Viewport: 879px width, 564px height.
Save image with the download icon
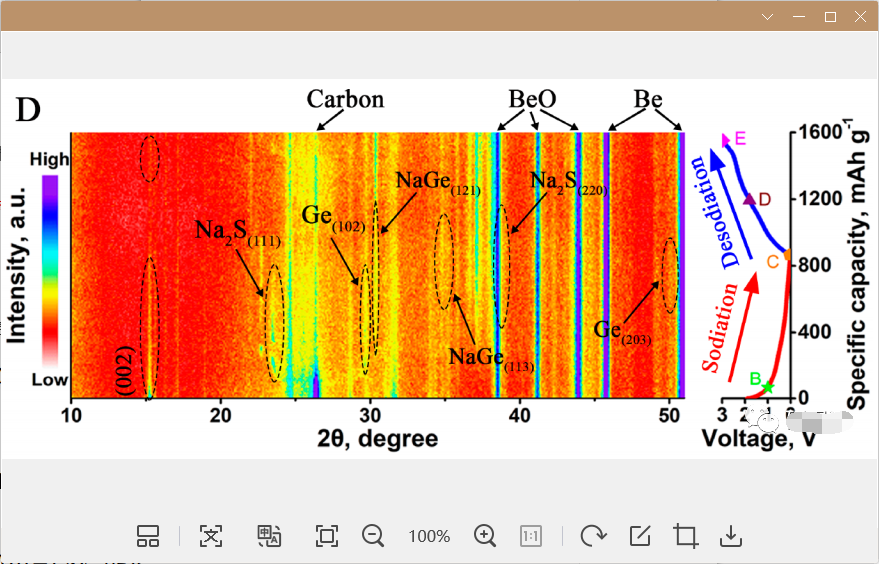click(x=731, y=536)
